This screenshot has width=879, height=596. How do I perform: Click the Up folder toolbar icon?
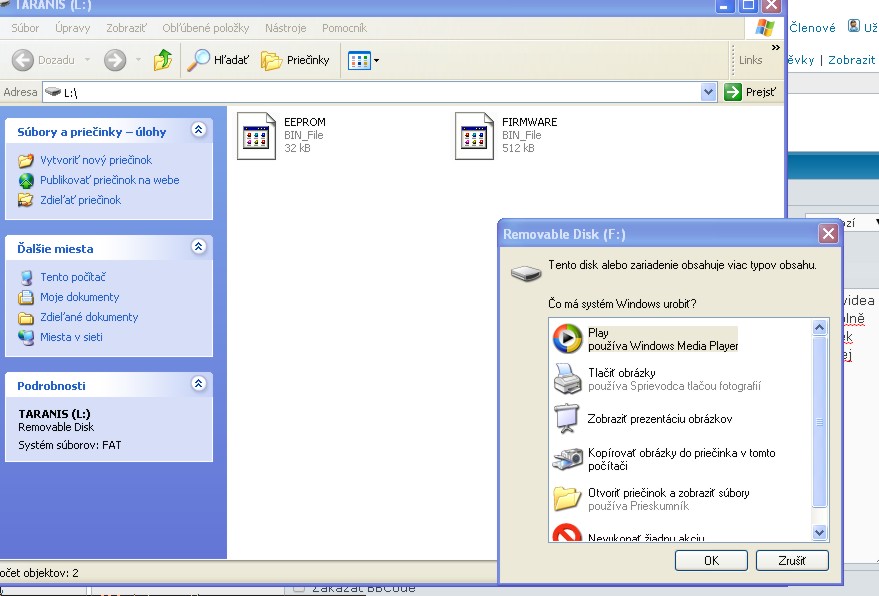click(x=163, y=61)
